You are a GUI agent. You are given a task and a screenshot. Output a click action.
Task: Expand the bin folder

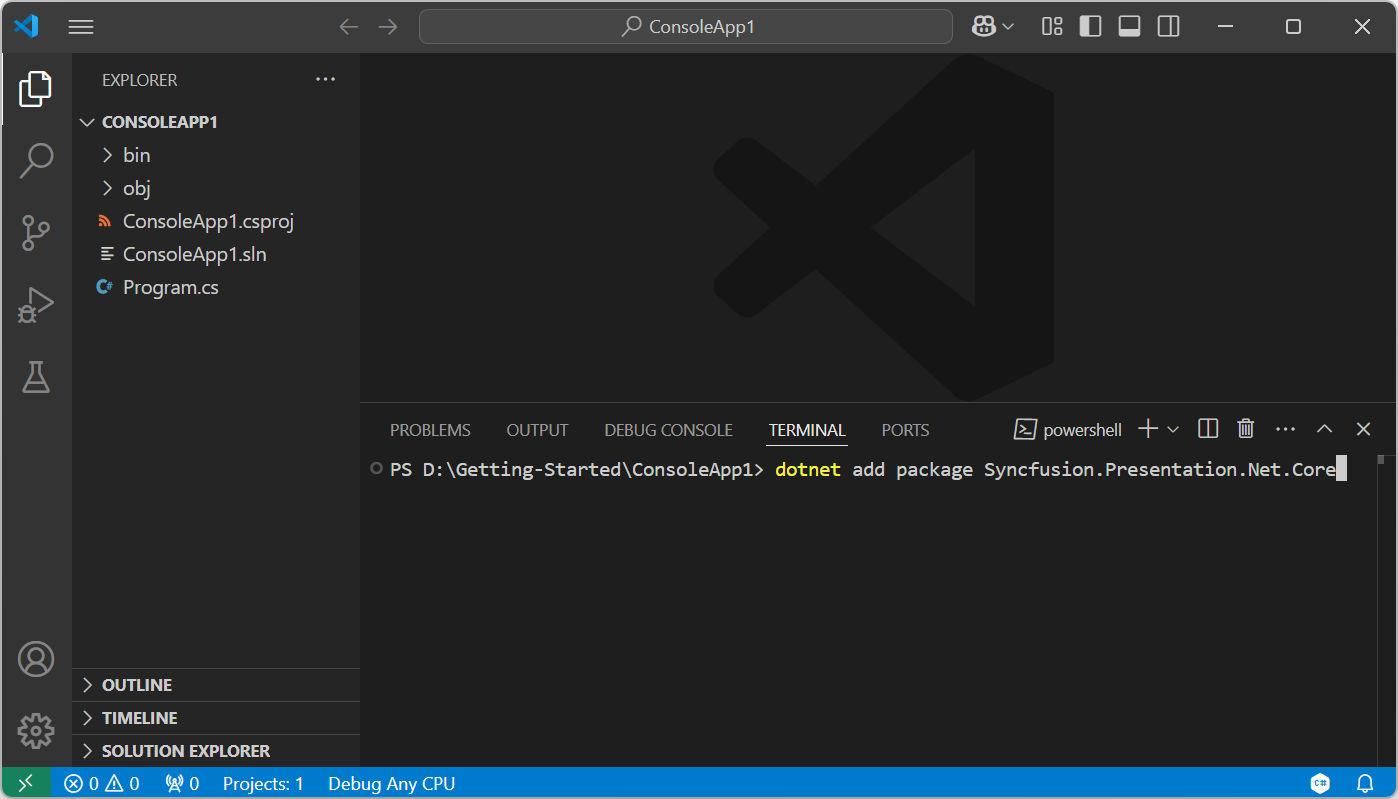tap(136, 155)
